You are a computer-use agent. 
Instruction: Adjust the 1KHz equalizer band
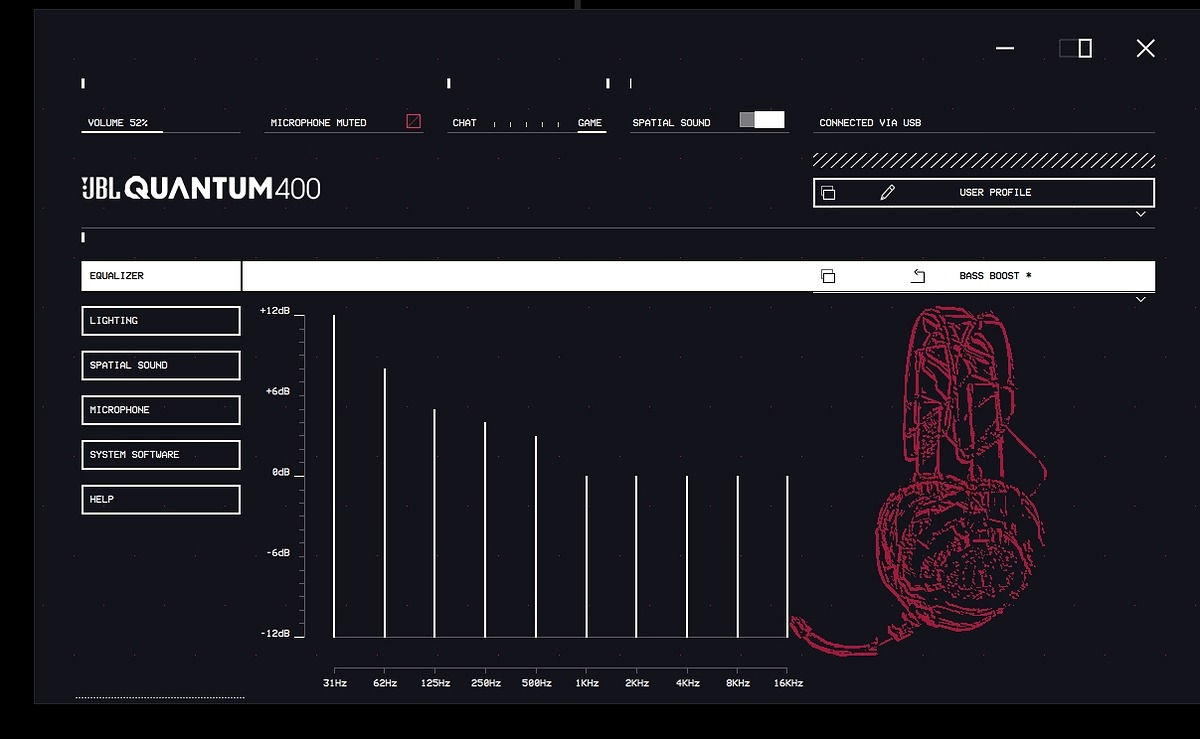point(586,557)
